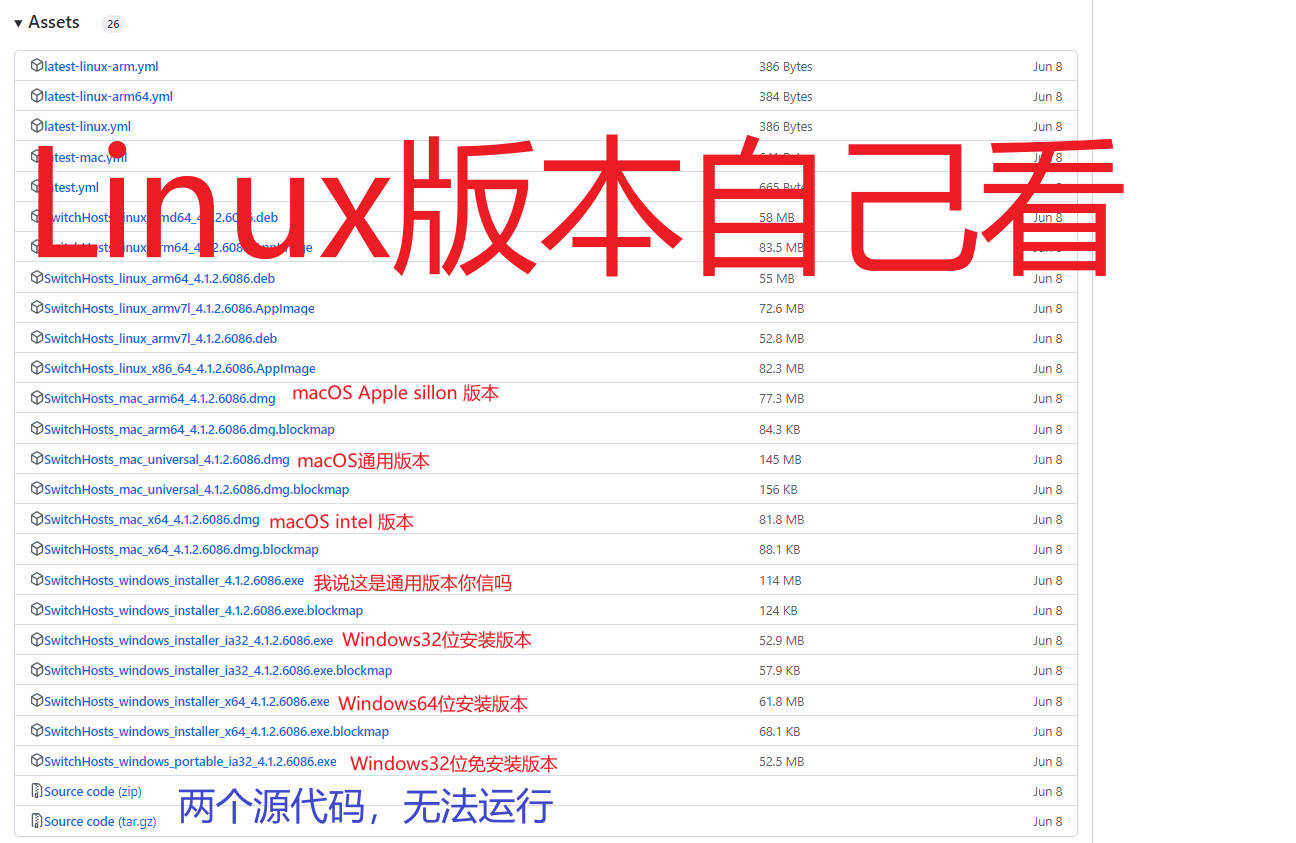
Task: Download Source code (tar.gz)
Action: 100,822
